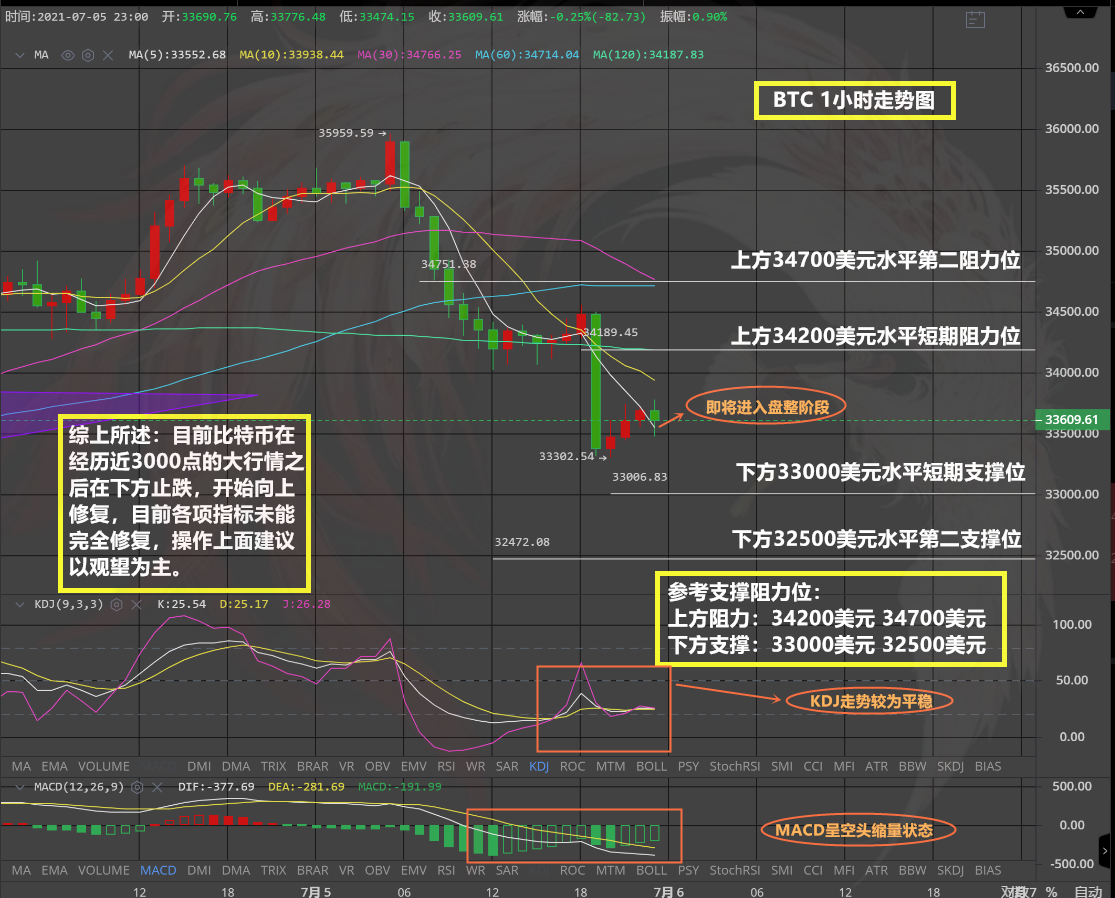Click the 7月 6 date on time axis

[x=668, y=892]
